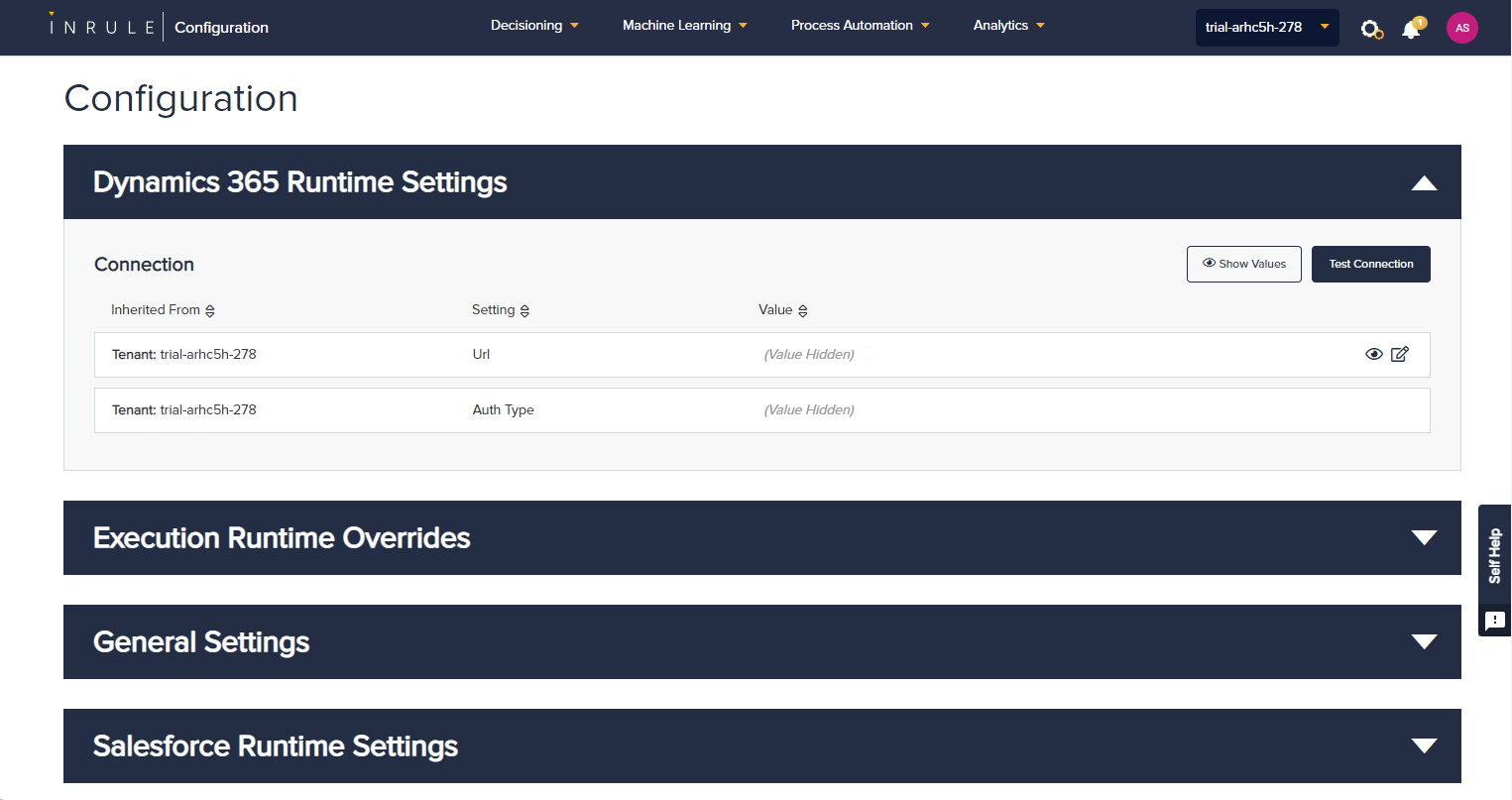Toggle Show Values for connection settings
Screen dimensions: 1512x800
[1243, 264]
